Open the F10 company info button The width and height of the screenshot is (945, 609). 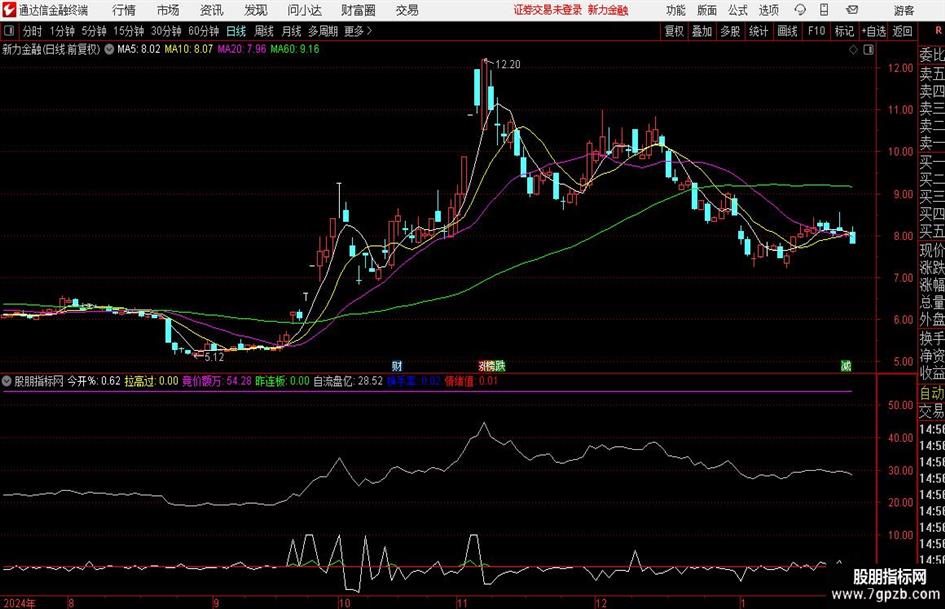point(816,31)
